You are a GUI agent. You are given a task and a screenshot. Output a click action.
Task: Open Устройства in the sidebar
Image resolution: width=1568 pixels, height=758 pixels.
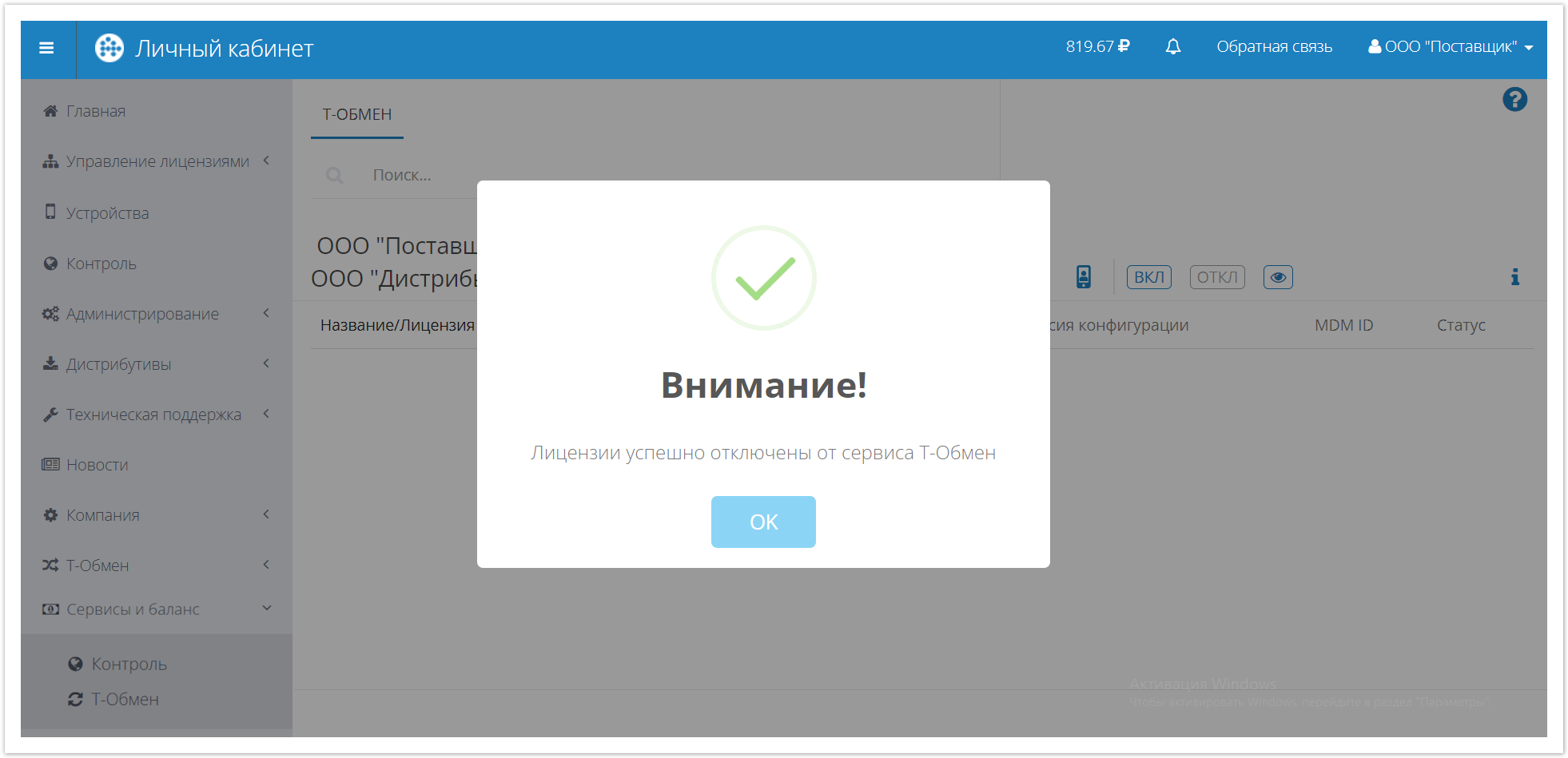pyautogui.click(x=107, y=213)
